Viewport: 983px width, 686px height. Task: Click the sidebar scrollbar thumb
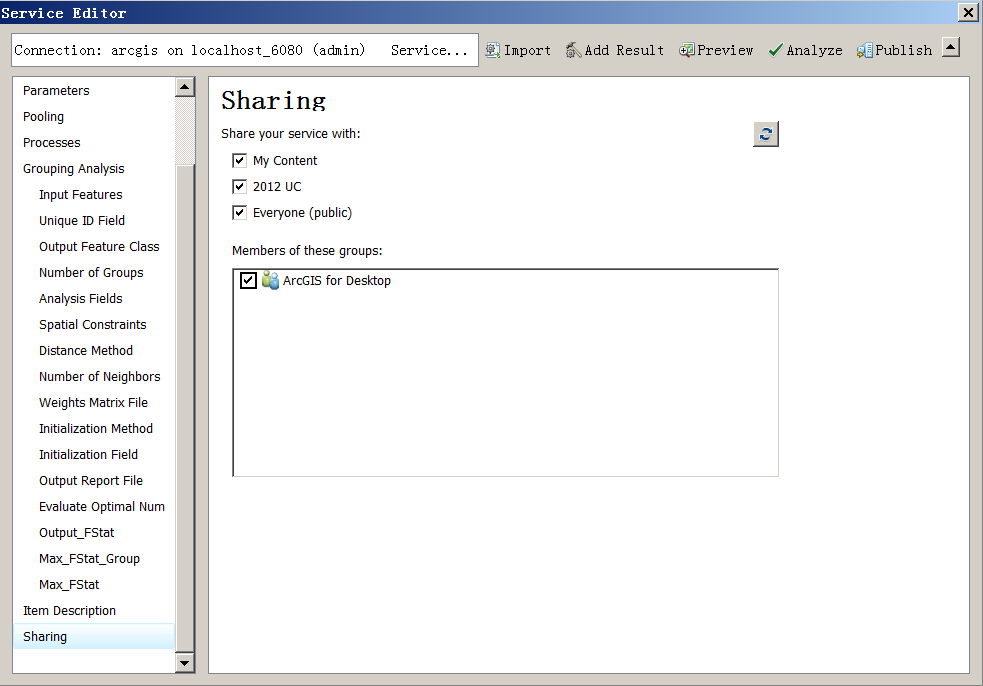[x=185, y=409]
